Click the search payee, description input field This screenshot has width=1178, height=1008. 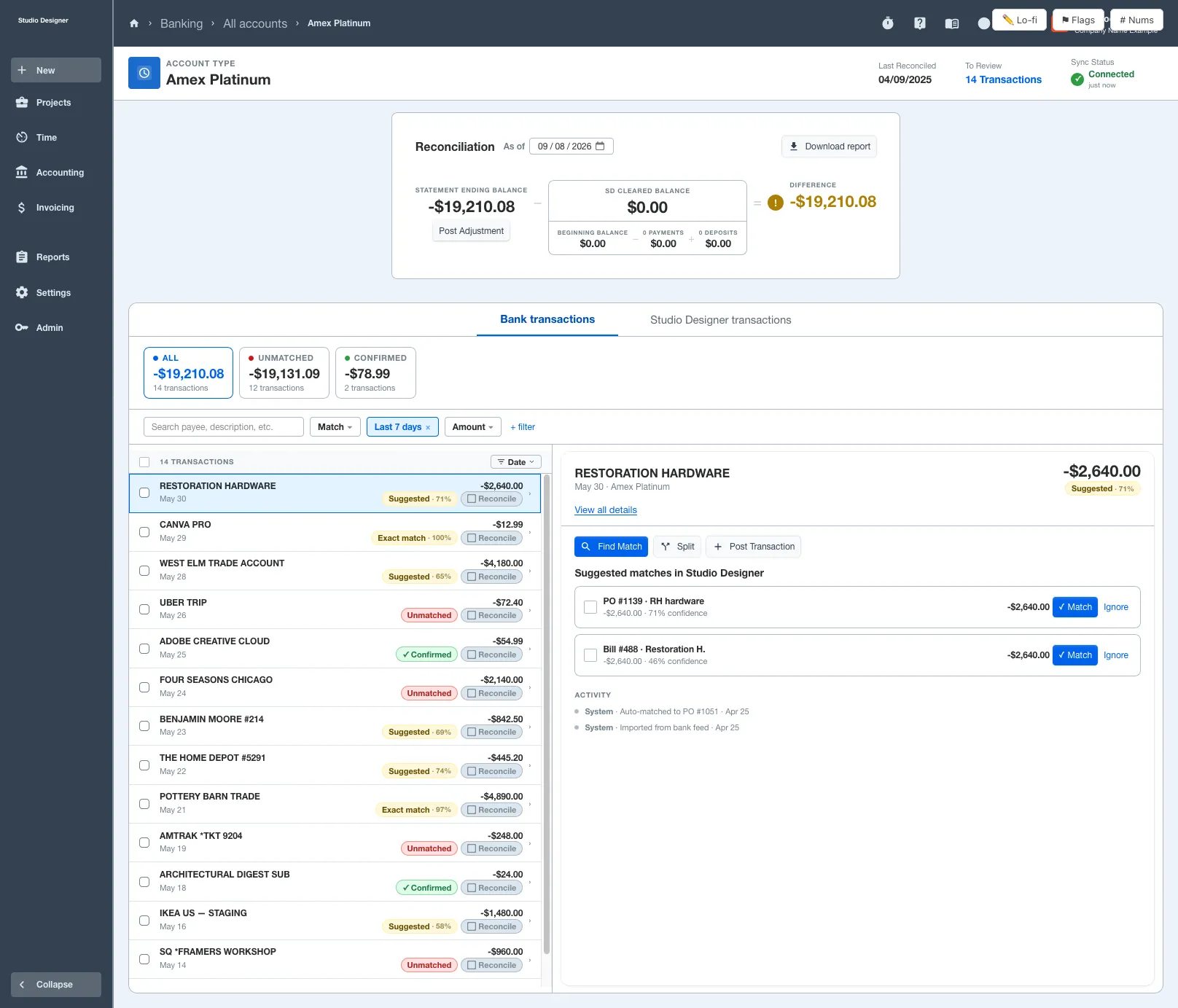tap(224, 427)
